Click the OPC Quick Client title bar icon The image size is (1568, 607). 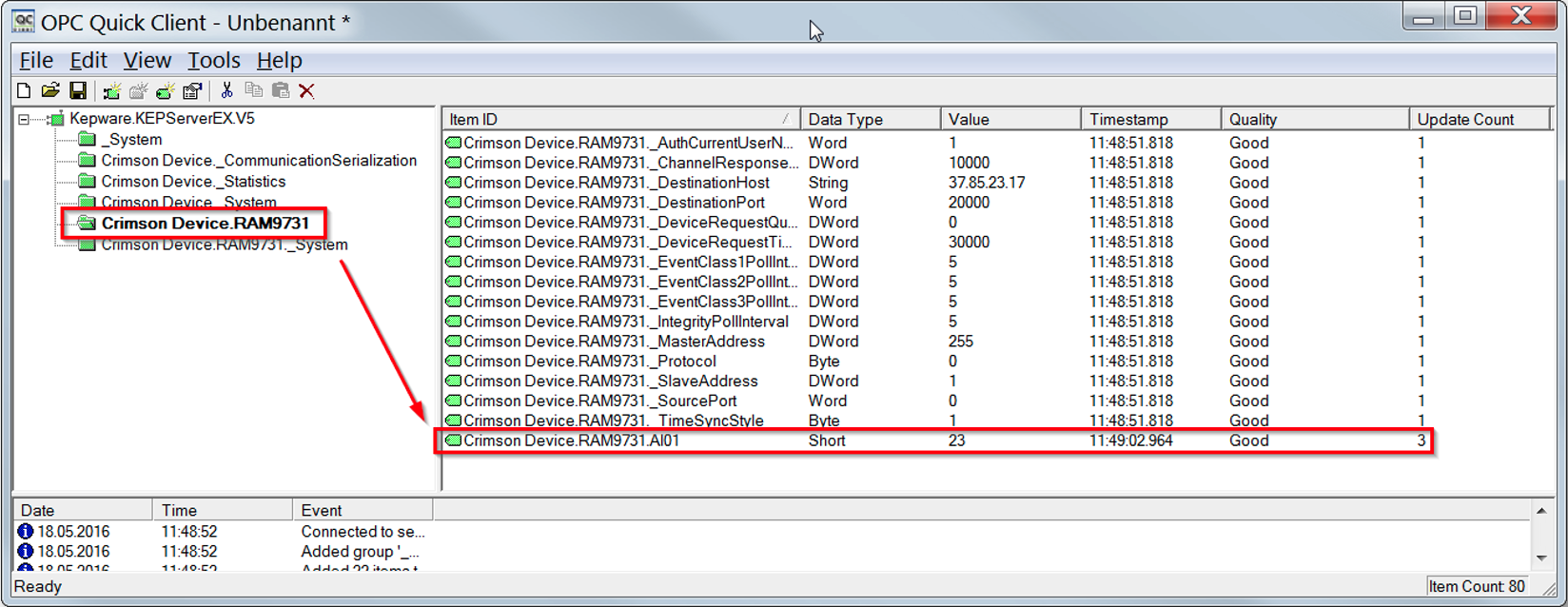pyautogui.click(x=23, y=22)
